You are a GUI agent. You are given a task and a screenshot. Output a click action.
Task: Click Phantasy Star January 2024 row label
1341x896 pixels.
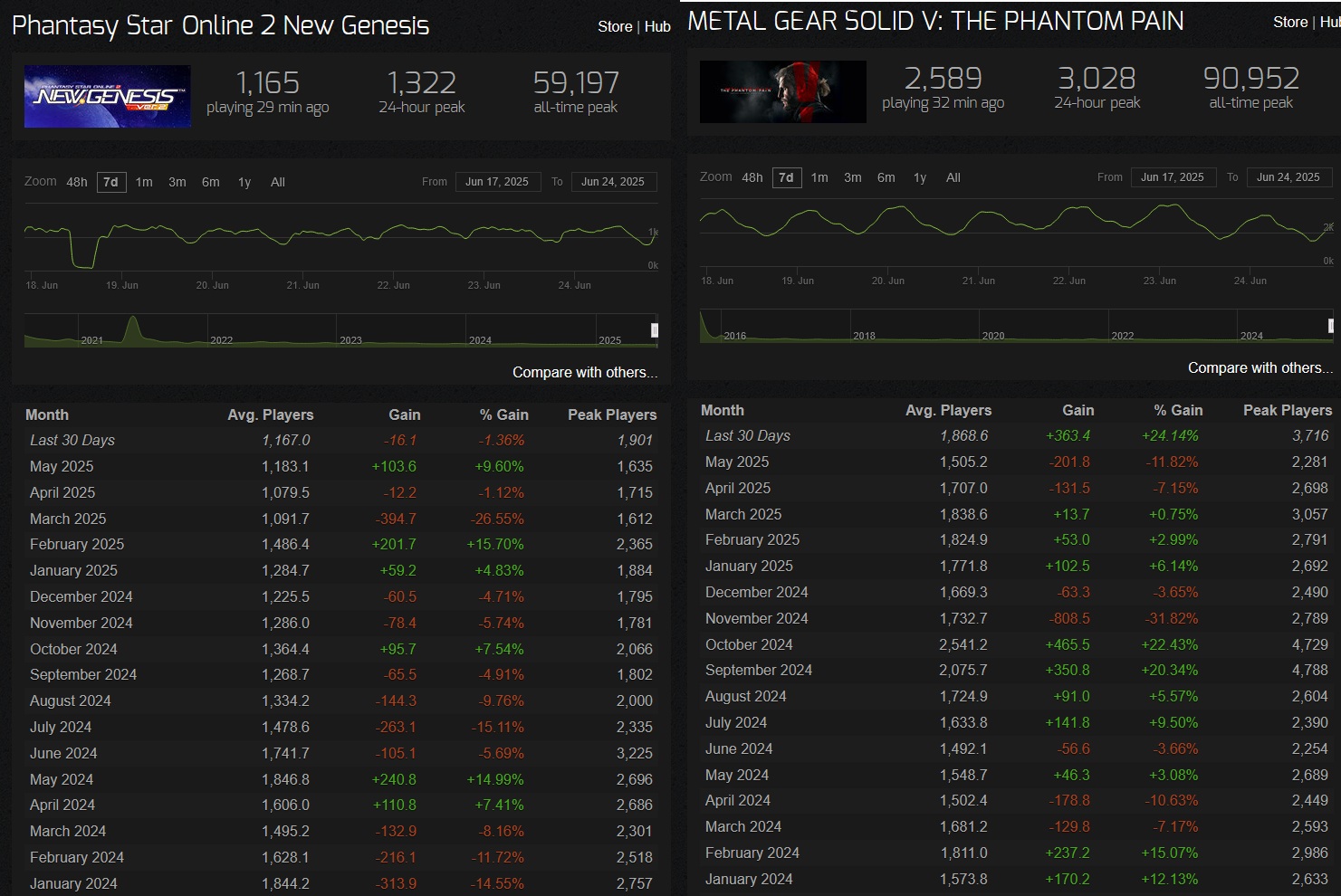pos(73,883)
